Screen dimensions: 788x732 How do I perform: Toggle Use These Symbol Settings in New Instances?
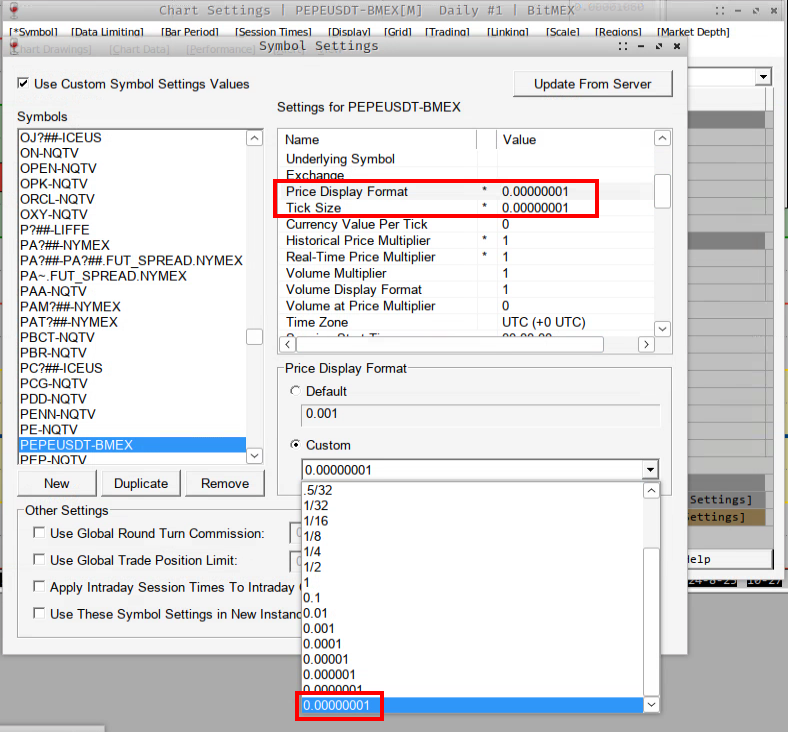click(39, 613)
